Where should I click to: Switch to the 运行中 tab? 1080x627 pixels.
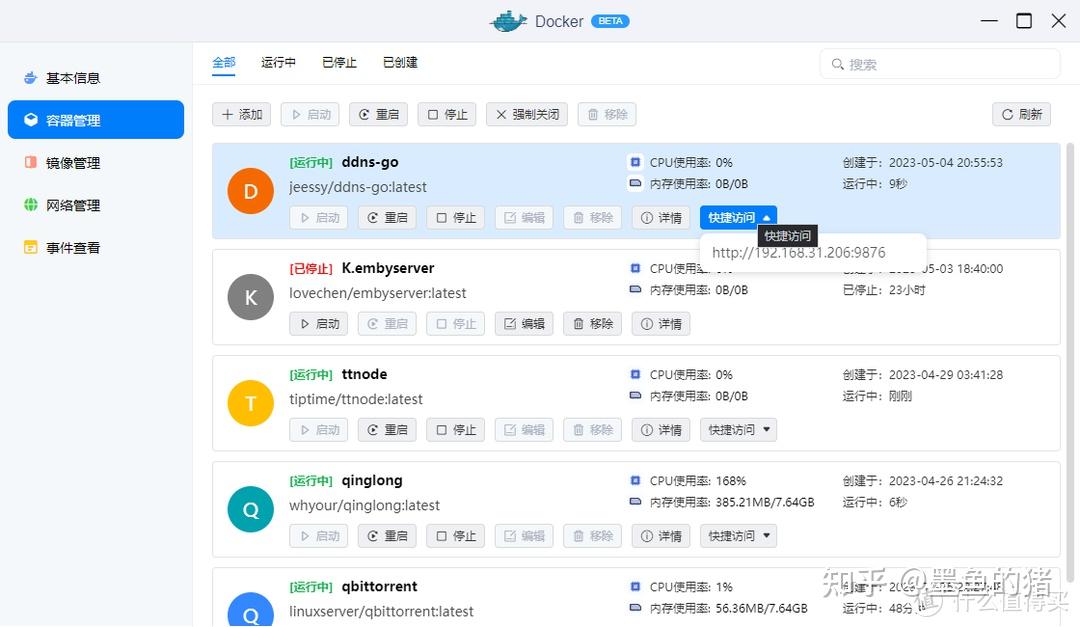(278, 62)
